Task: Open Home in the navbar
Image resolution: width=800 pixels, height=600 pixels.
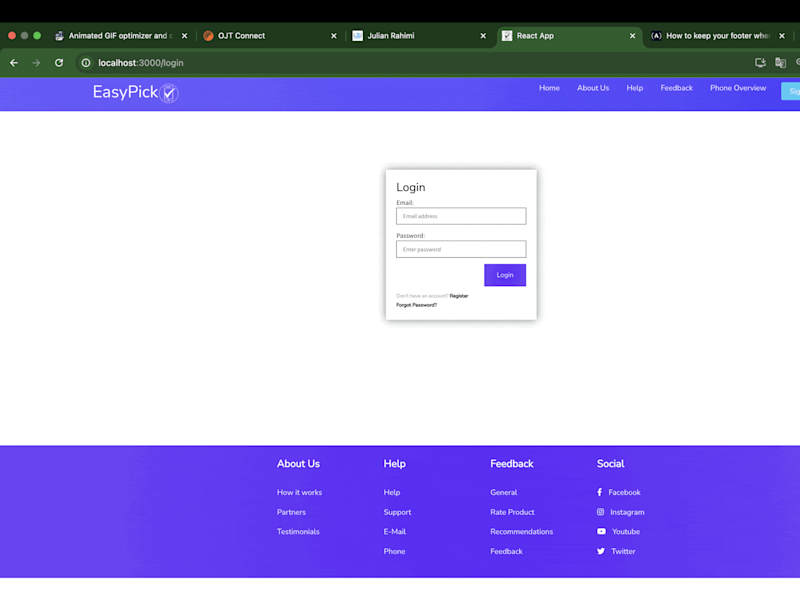Action: click(x=549, y=88)
